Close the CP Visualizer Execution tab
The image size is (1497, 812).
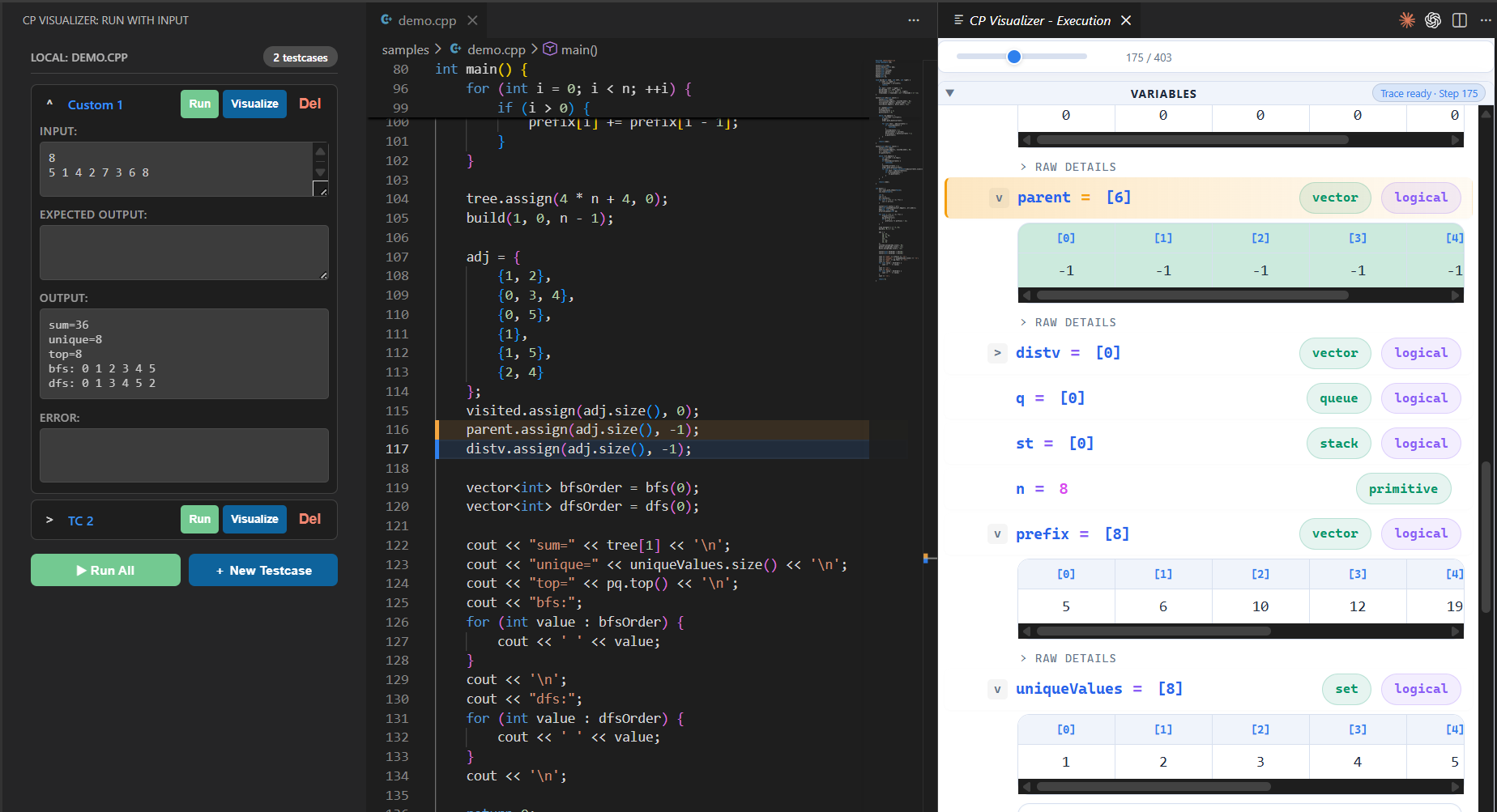tap(1126, 20)
